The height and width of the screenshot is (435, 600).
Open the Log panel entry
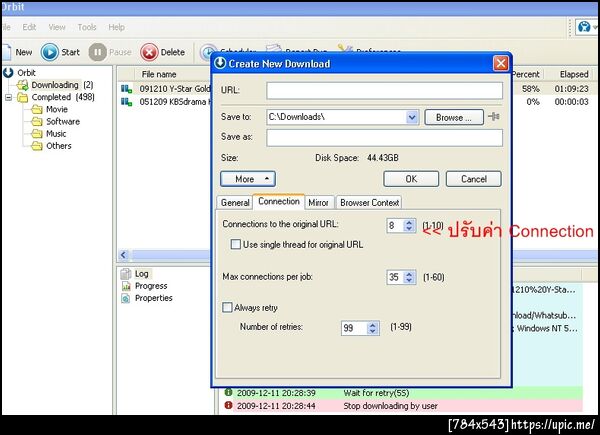[x=135, y=274]
